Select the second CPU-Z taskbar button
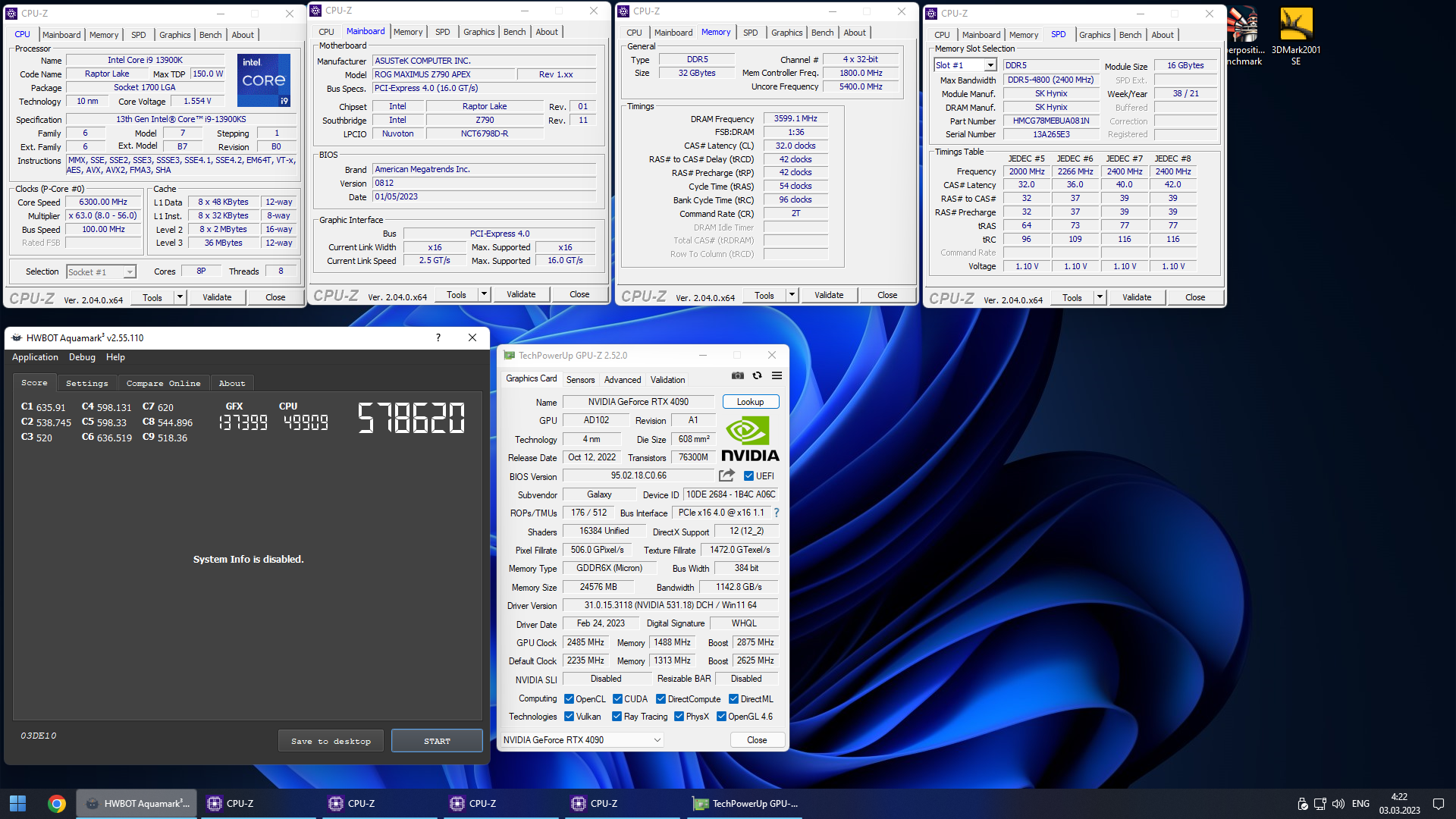Screen dimensions: 1456x819 [x=379, y=803]
